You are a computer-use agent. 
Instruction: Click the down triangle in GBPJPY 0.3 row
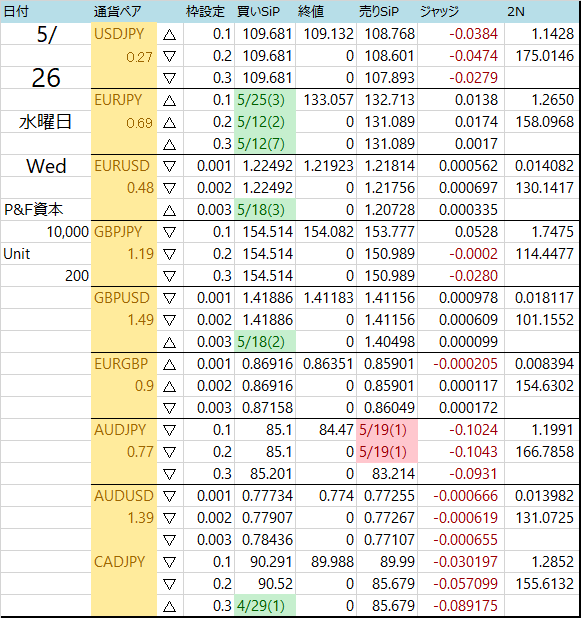[x=169, y=277]
